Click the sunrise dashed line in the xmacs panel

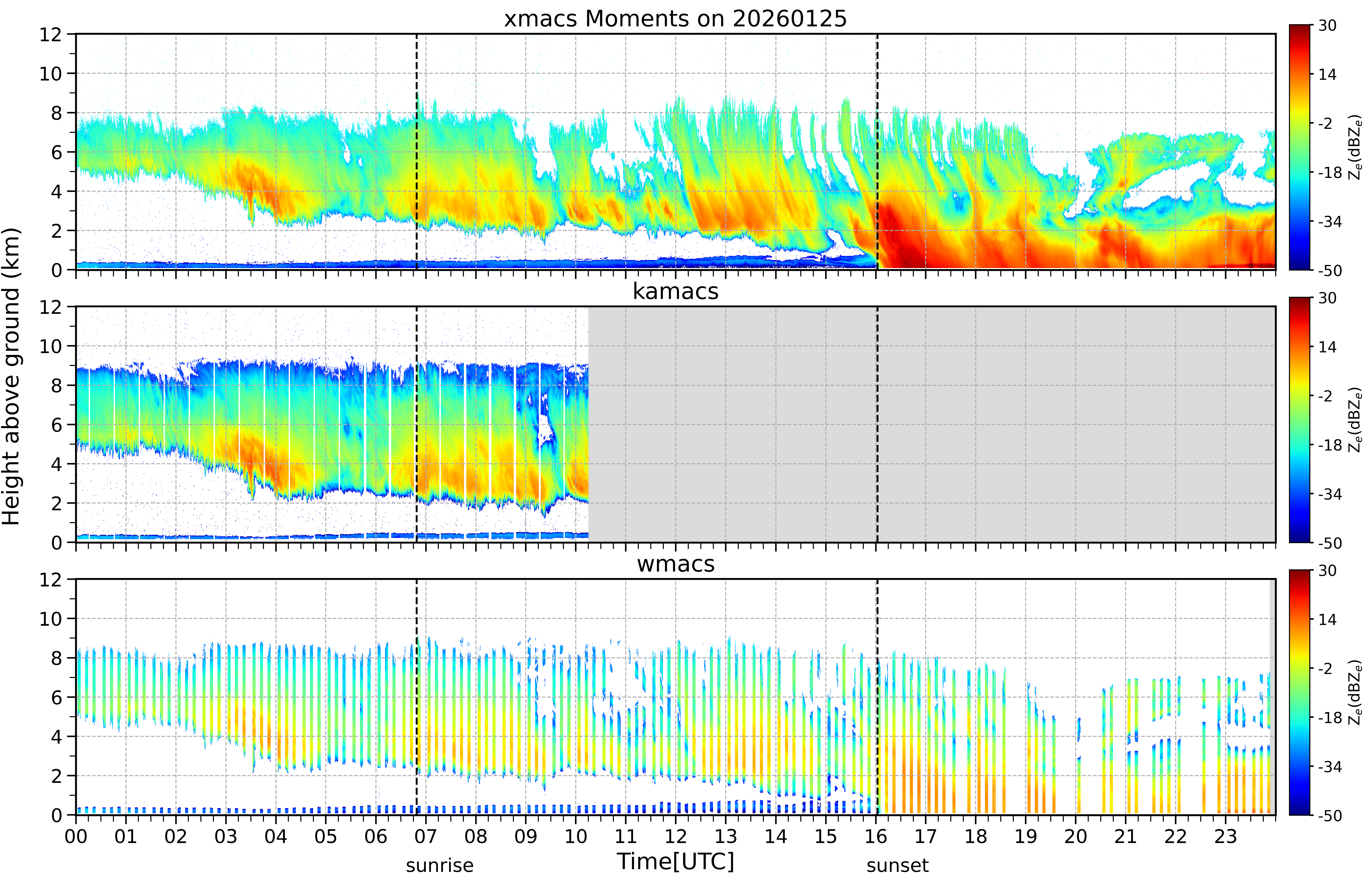pyautogui.click(x=417, y=152)
